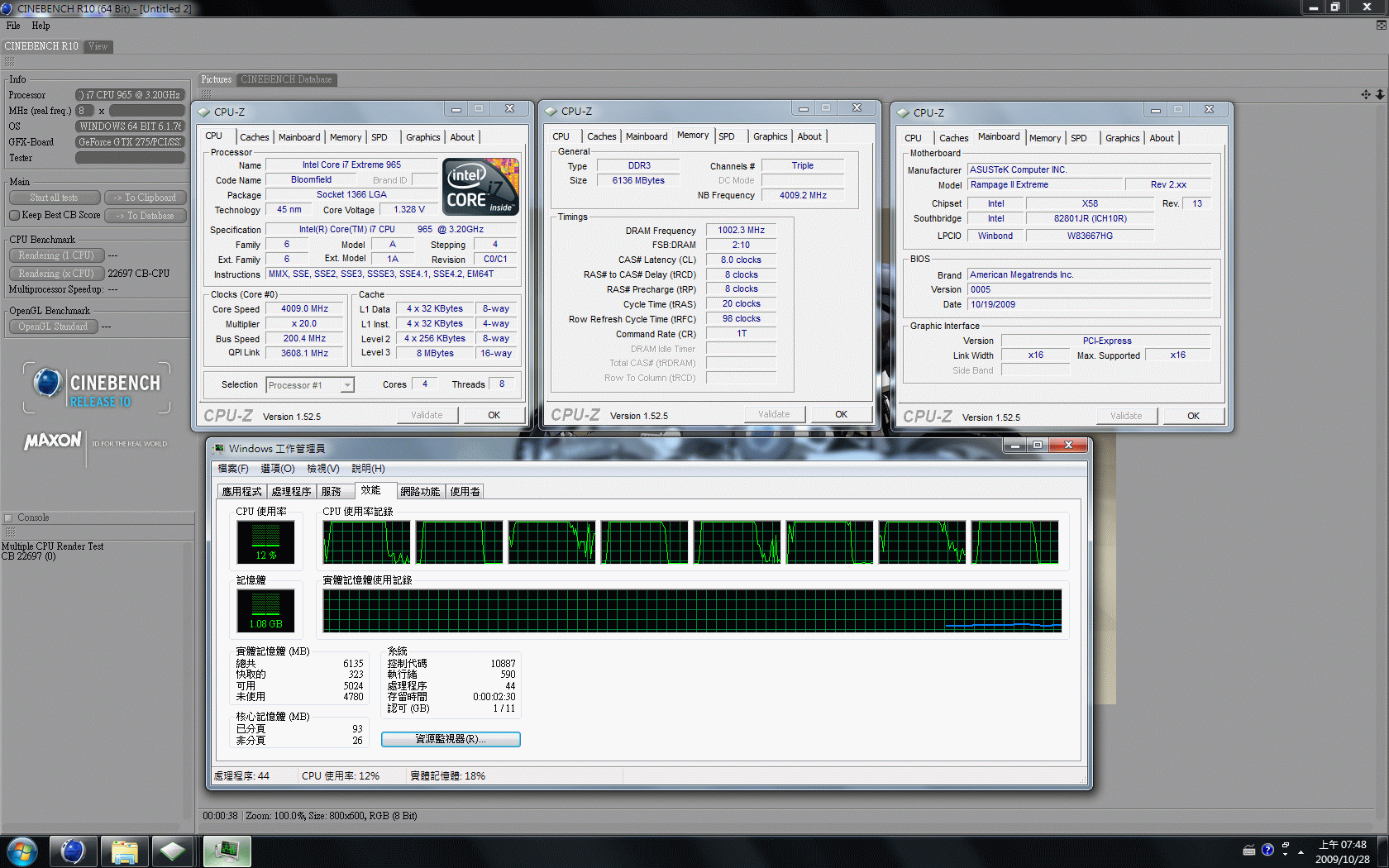
Task: Click Model value Rampage II Extreme
Action: click(x=1046, y=185)
